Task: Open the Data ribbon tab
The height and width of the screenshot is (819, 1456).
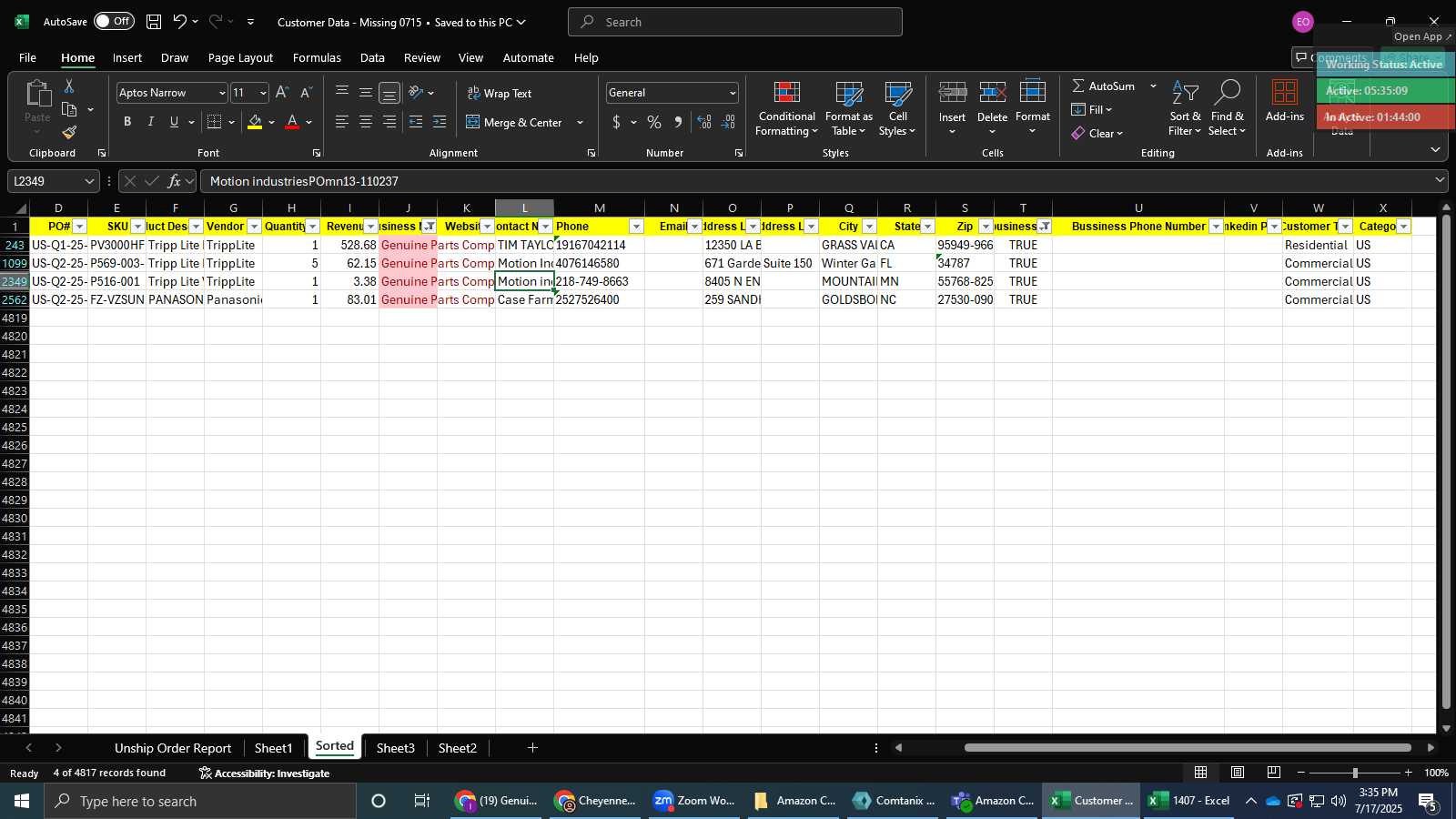Action: tap(372, 57)
